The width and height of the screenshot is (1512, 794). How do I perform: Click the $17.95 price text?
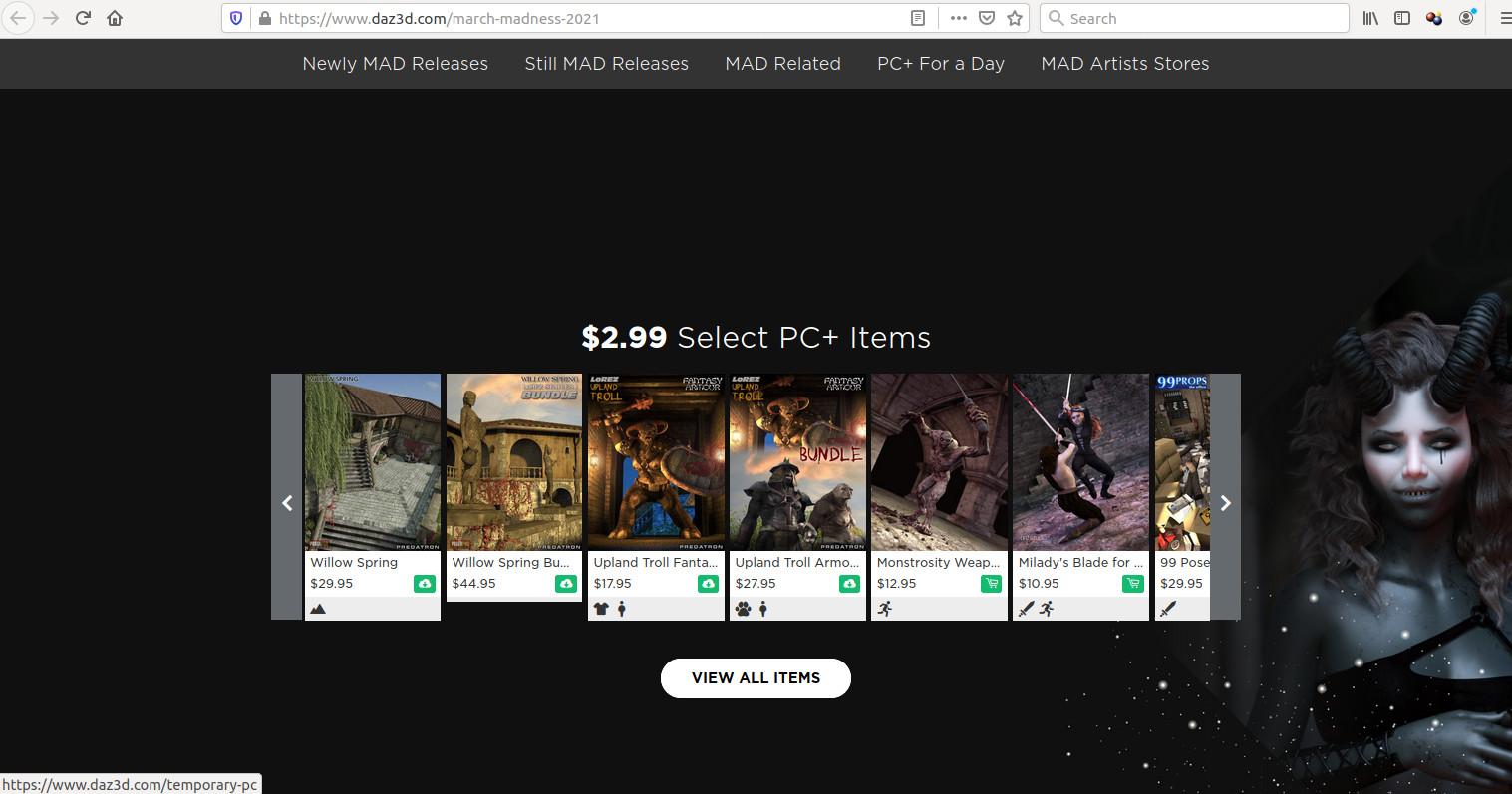[x=613, y=584]
